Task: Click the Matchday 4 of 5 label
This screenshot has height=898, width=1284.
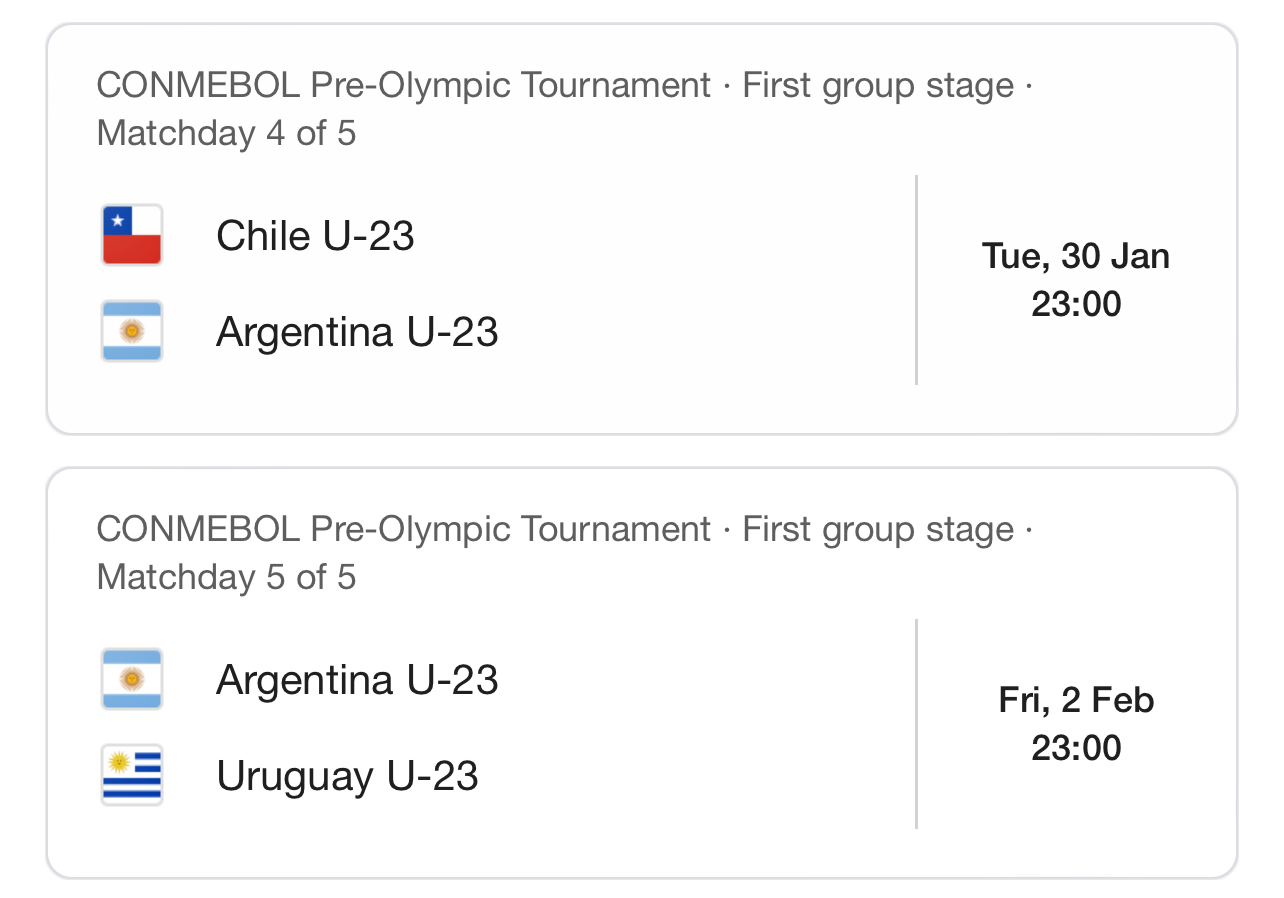Action: tap(226, 133)
